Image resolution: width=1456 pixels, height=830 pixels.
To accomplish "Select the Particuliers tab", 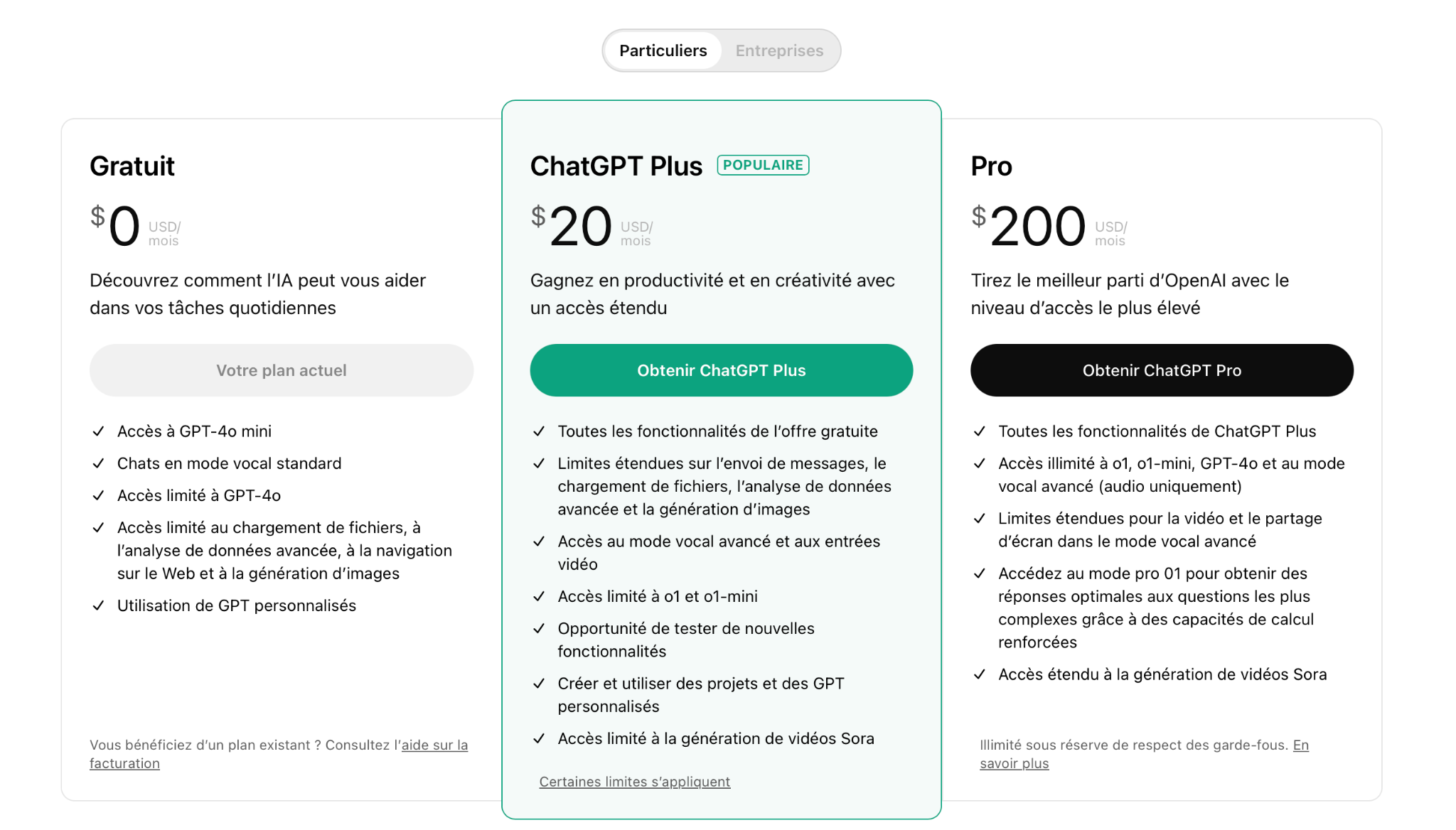I will (x=663, y=50).
